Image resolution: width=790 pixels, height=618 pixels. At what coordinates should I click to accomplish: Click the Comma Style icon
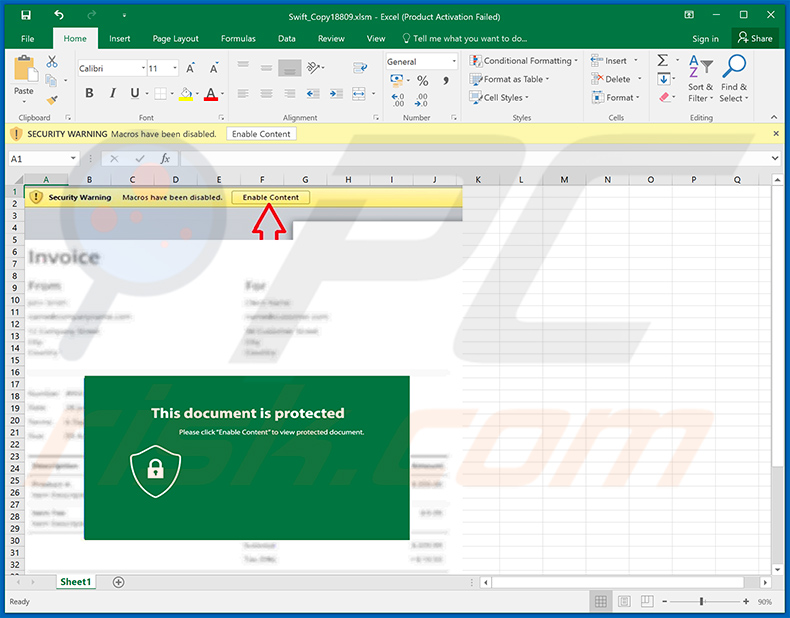(x=446, y=81)
